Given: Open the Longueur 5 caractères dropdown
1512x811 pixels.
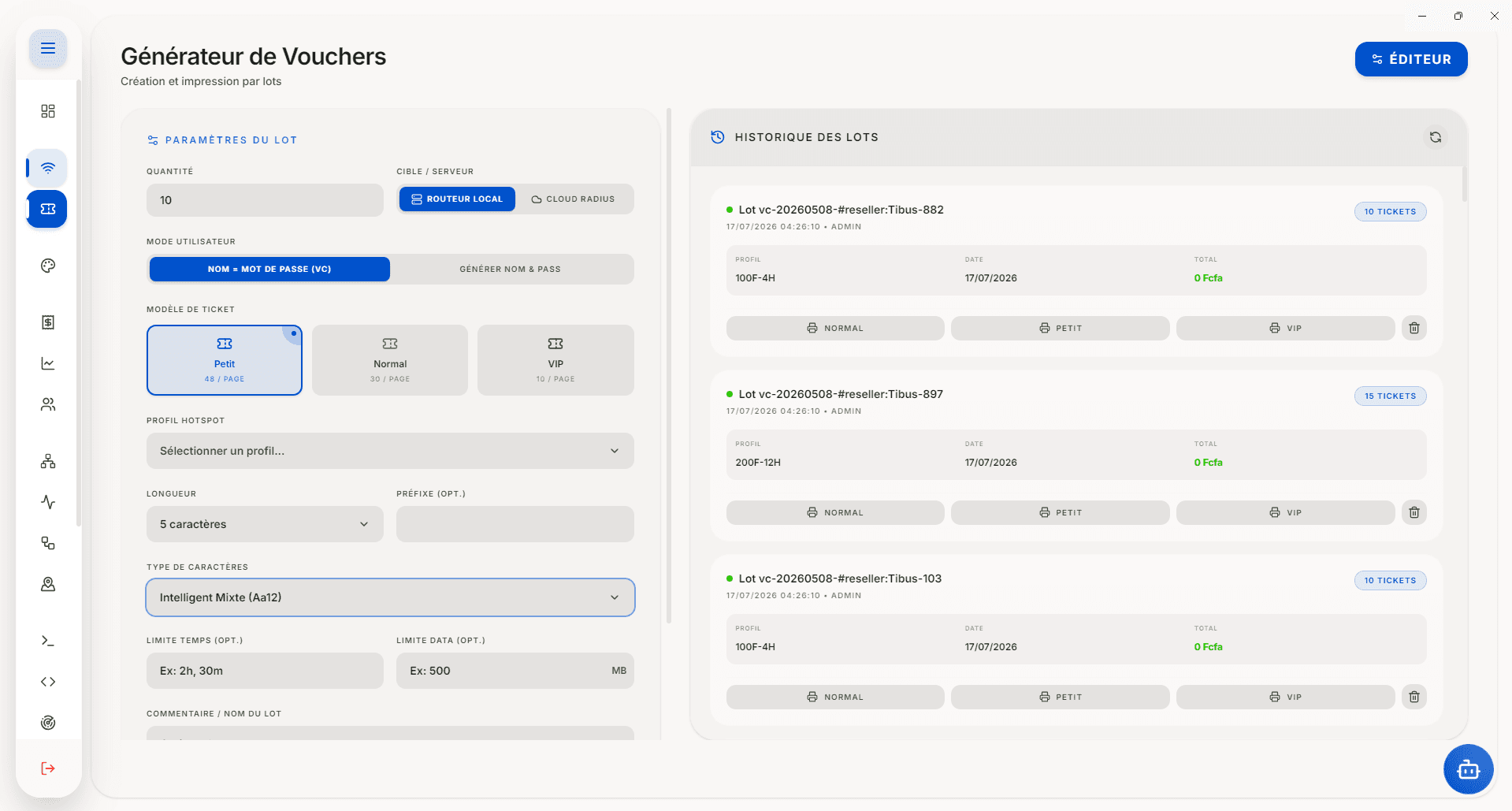Looking at the screenshot, I should 265,524.
